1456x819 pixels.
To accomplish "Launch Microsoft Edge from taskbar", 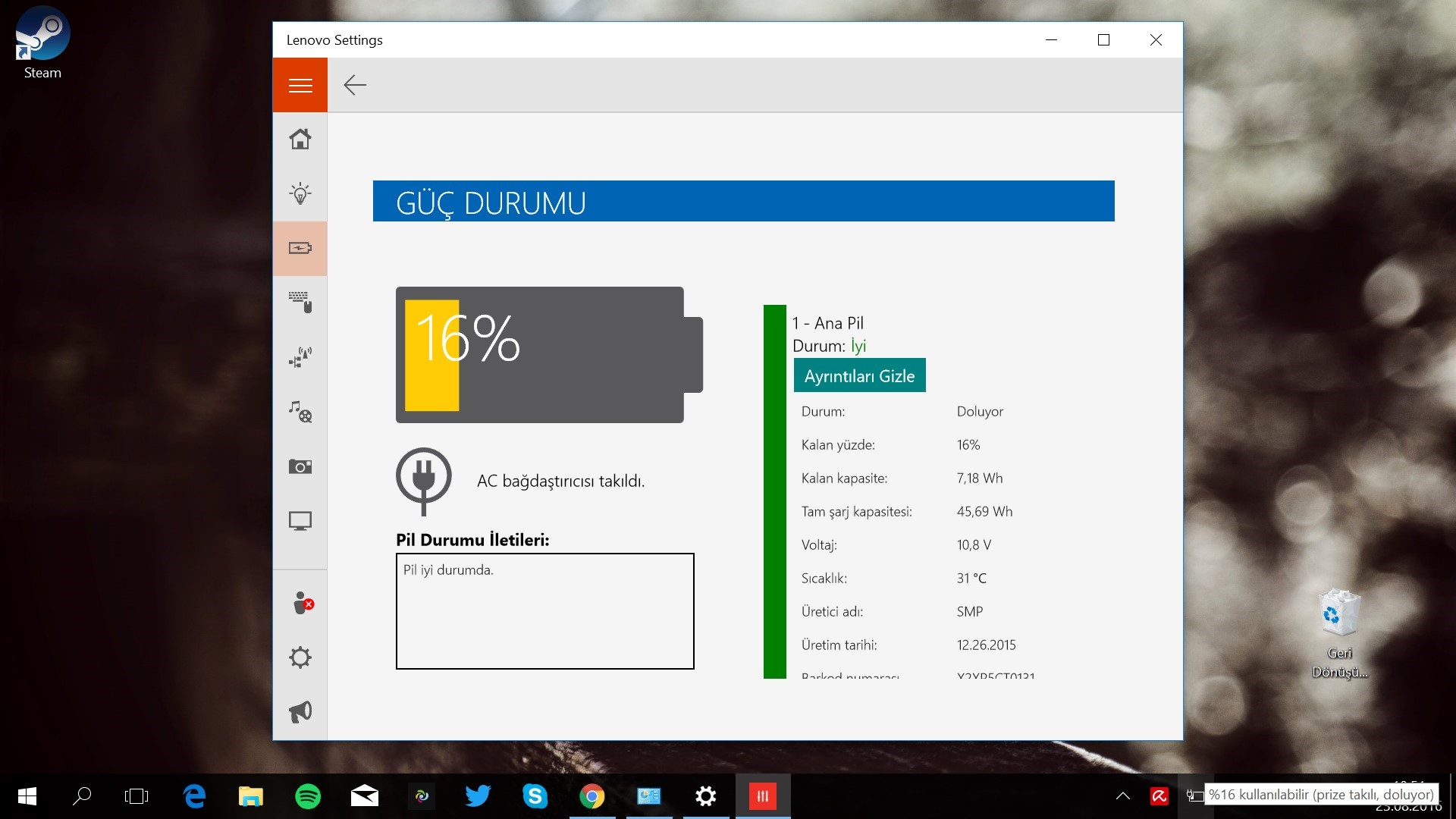I will tap(194, 796).
